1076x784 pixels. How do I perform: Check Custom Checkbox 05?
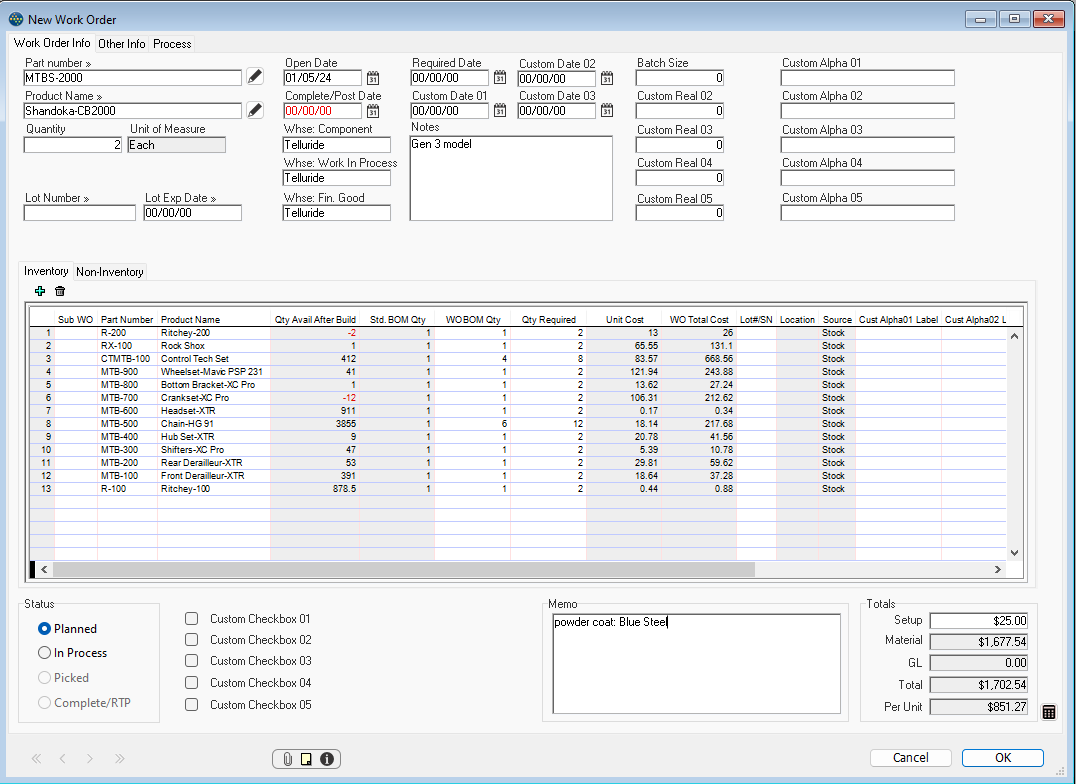pos(191,704)
